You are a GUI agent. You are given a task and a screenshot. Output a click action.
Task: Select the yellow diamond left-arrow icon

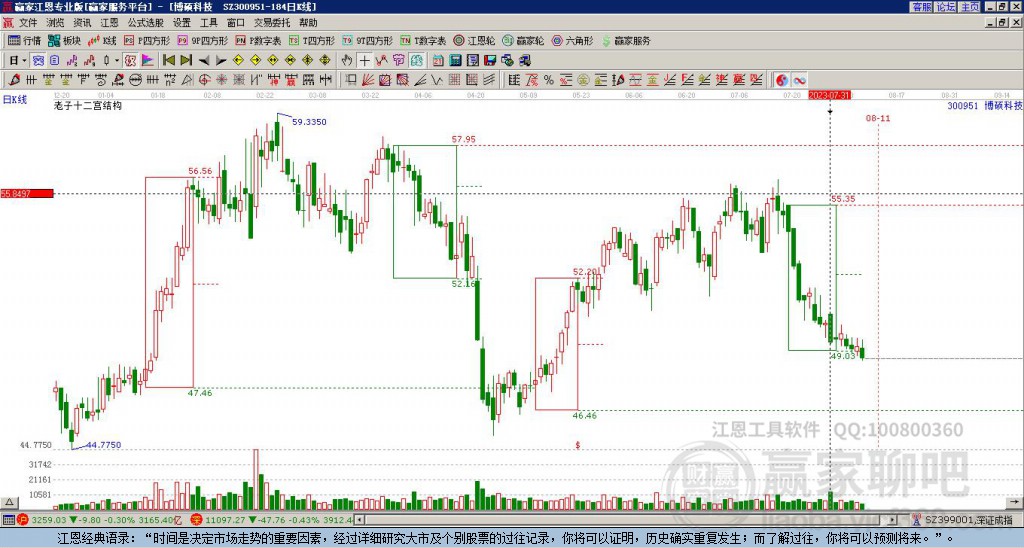click(x=238, y=61)
